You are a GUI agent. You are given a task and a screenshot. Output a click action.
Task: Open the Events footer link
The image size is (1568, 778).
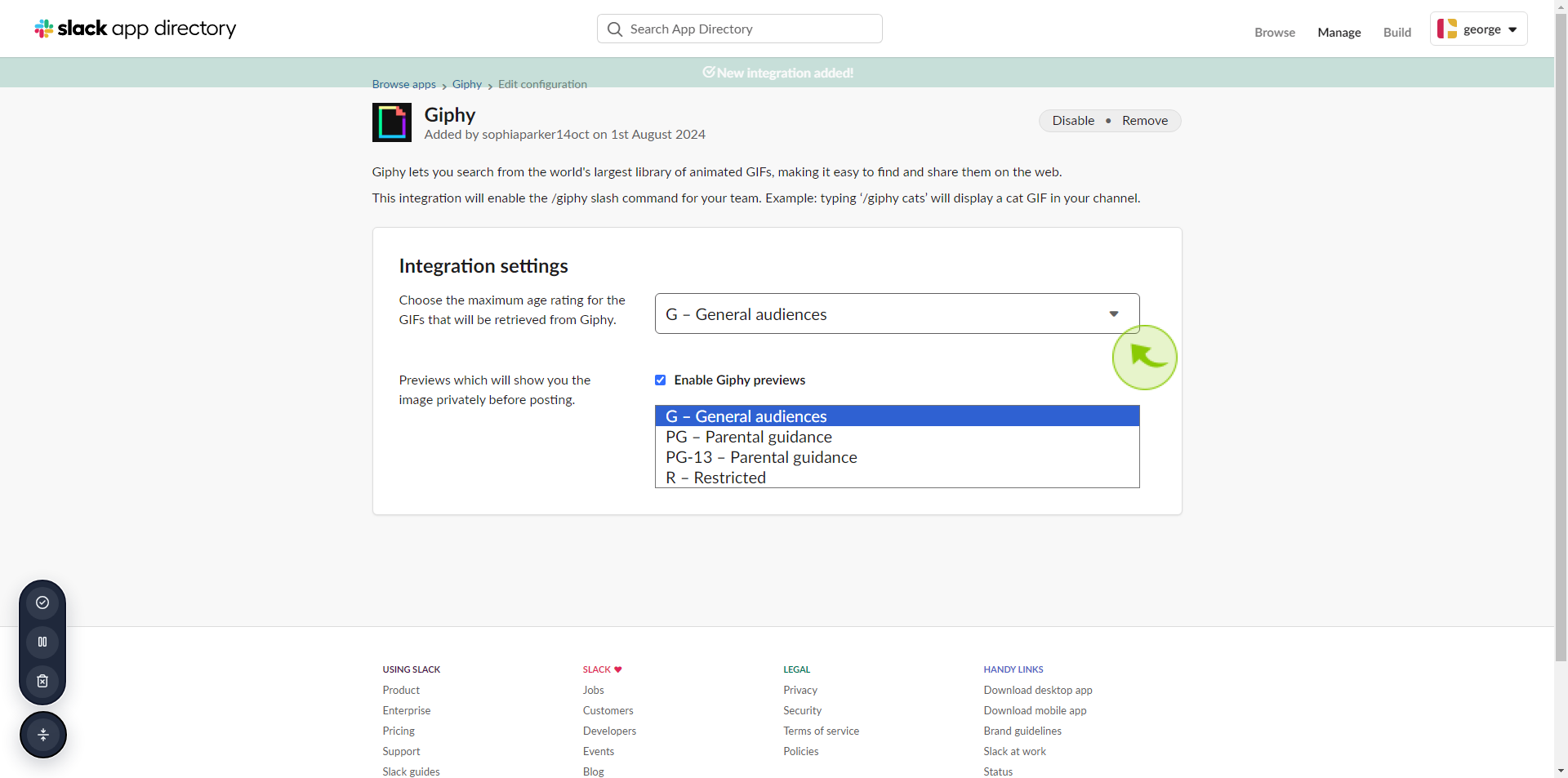[x=599, y=751]
